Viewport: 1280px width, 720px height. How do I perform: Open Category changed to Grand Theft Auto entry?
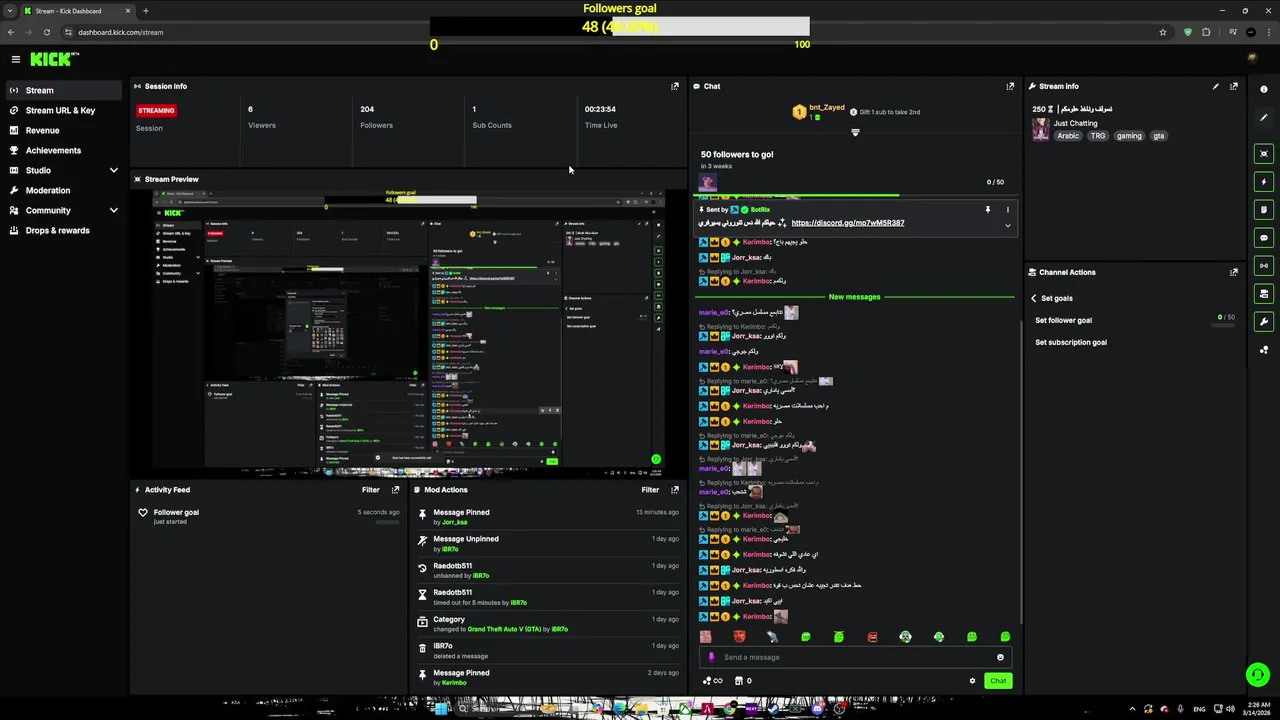pyautogui.click(x=548, y=624)
